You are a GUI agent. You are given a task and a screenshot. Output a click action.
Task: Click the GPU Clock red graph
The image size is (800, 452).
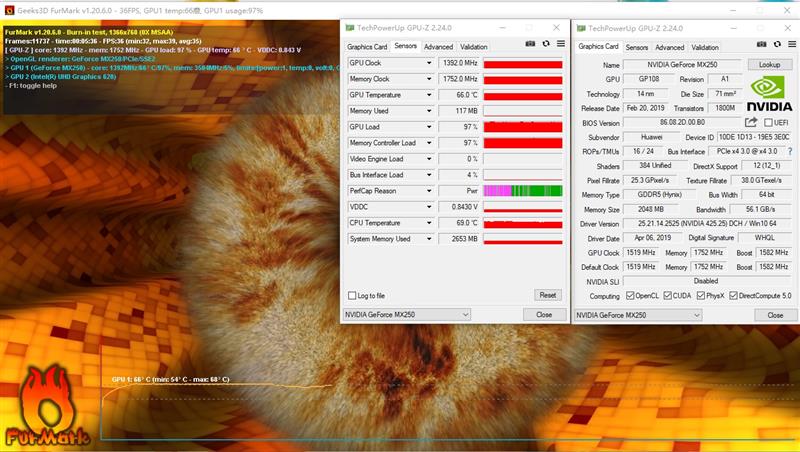(523, 63)
